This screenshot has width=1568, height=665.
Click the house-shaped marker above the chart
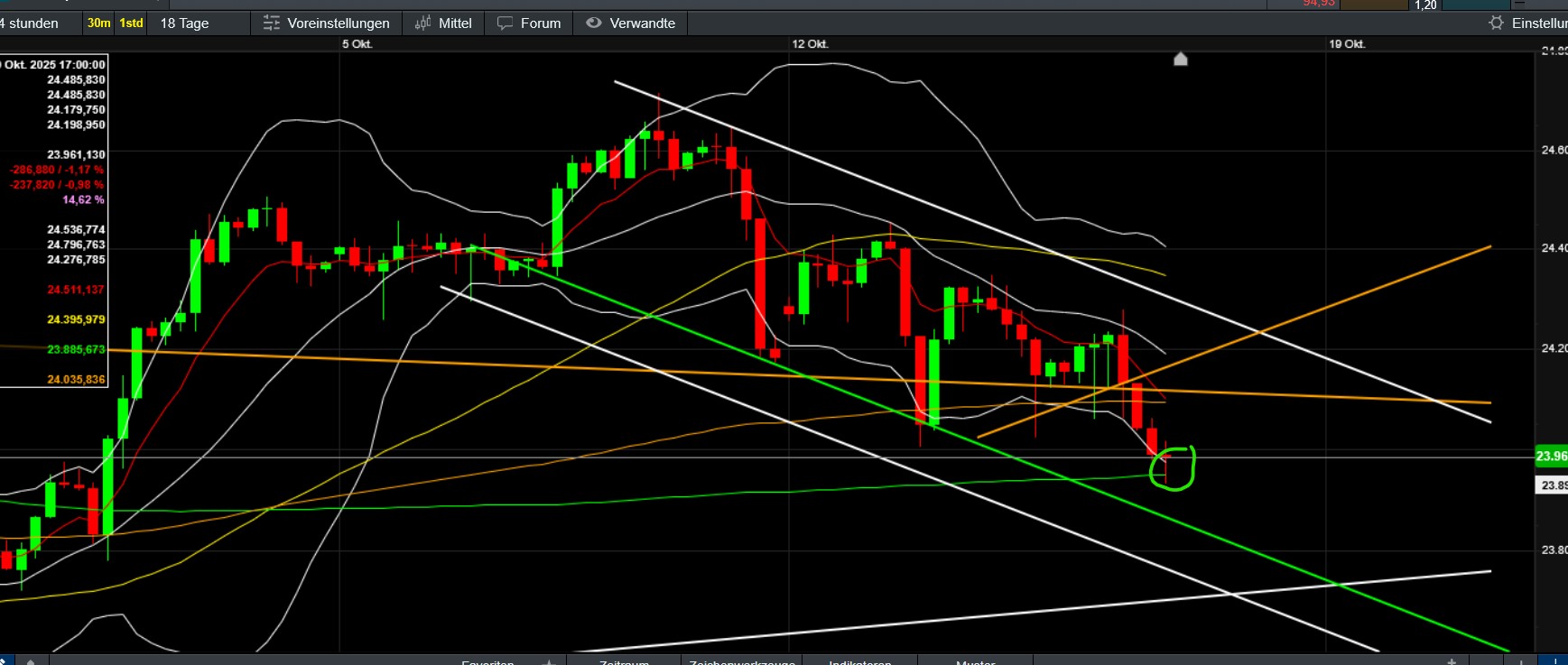click(1180, 59)
